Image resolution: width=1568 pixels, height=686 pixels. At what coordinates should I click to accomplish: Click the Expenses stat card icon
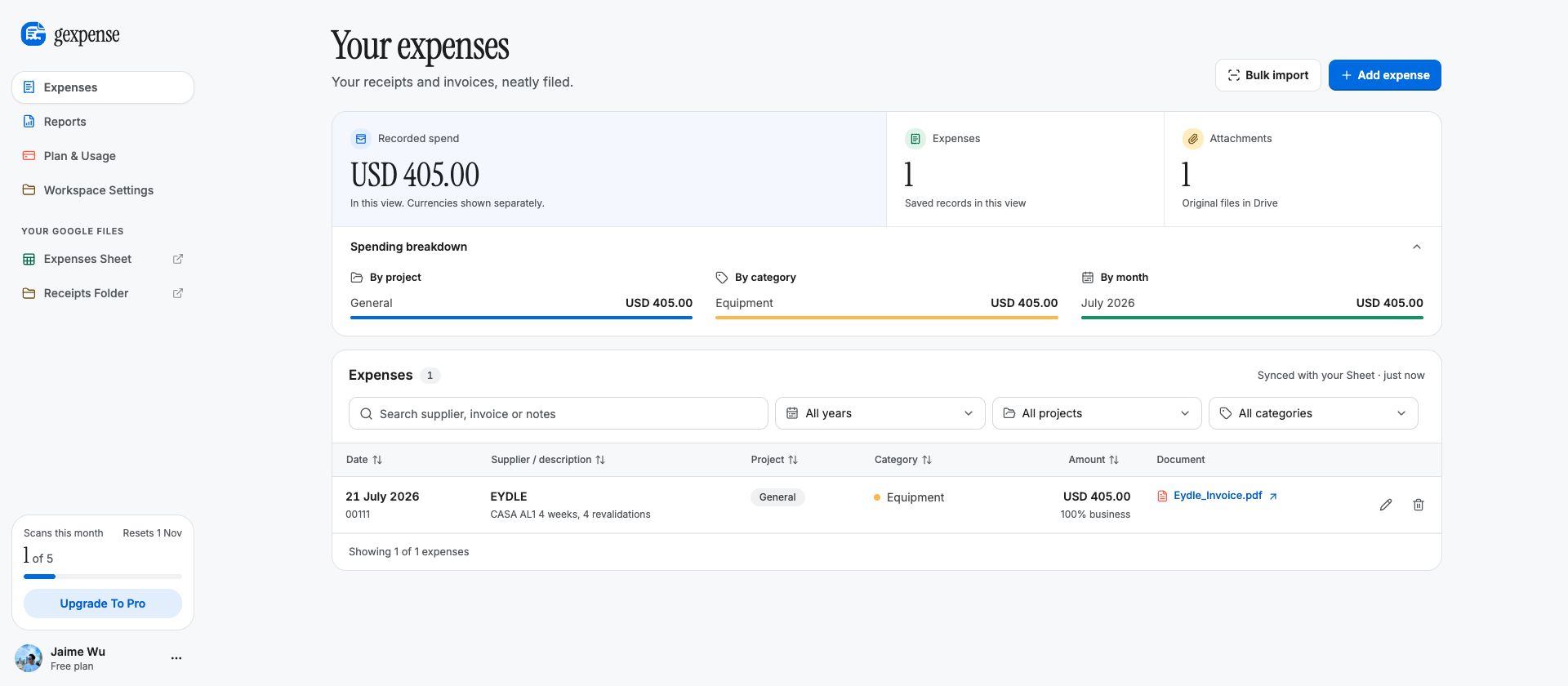[x=915, y=139]
